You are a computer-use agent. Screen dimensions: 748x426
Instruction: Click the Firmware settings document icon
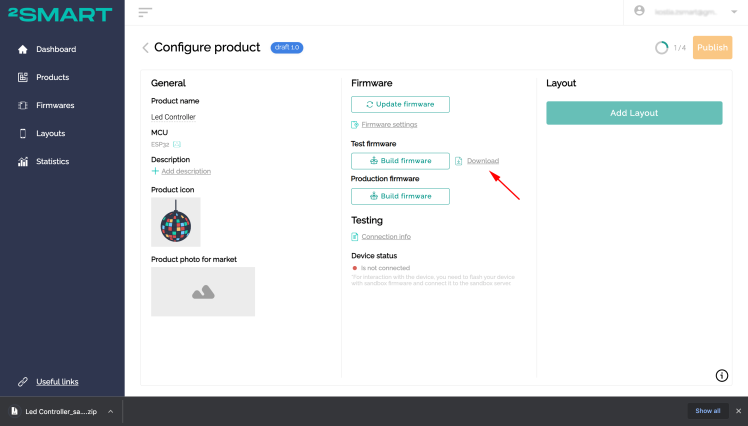click(x=355, y=125)
